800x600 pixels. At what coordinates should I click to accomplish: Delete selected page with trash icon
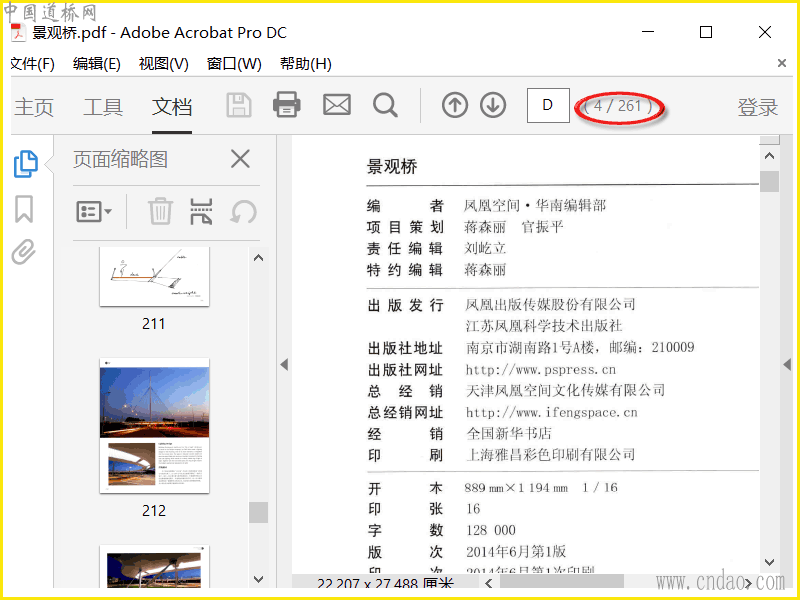160,211
